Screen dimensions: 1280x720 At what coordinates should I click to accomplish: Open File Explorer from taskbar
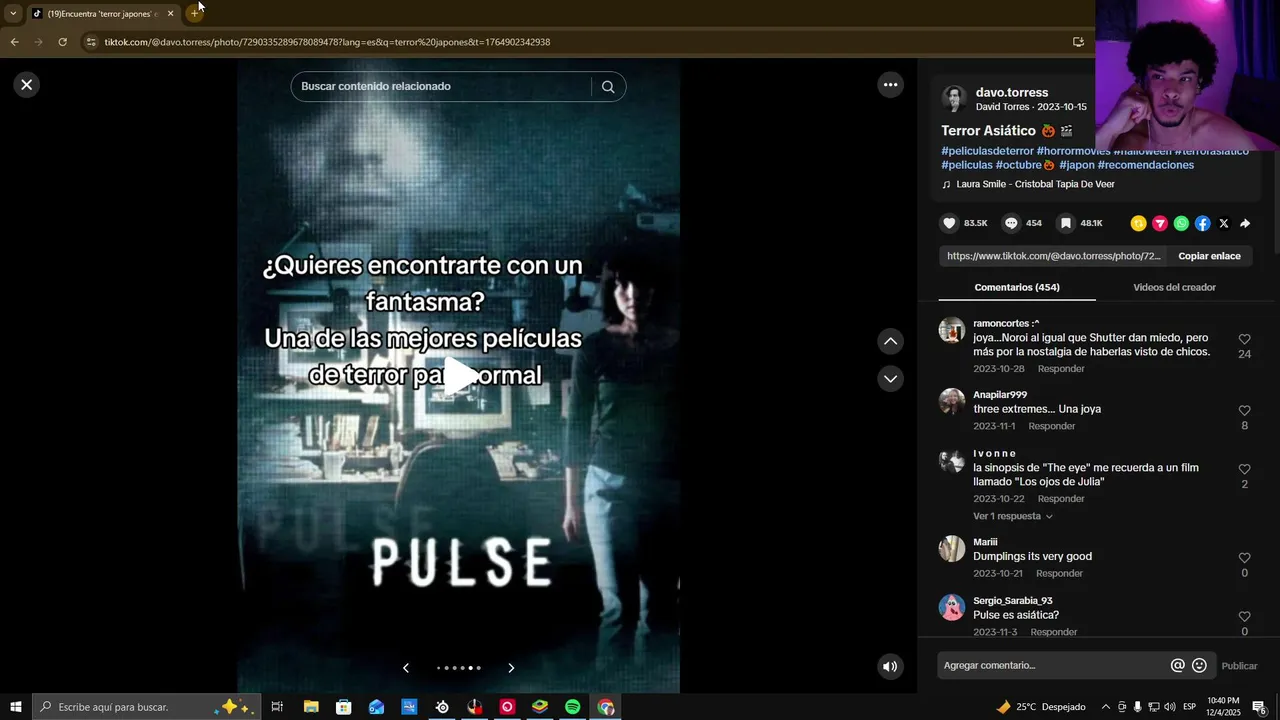pos(311,707)
